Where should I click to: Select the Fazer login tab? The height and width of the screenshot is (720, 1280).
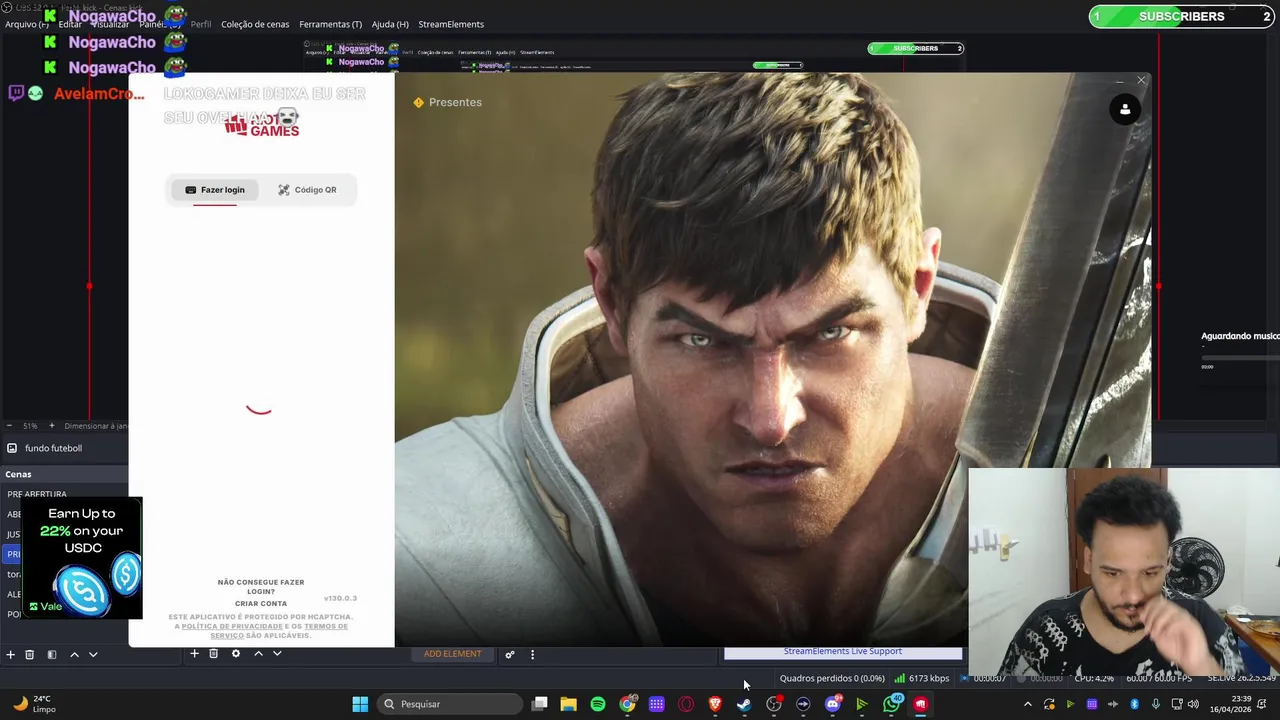point(215,190)
